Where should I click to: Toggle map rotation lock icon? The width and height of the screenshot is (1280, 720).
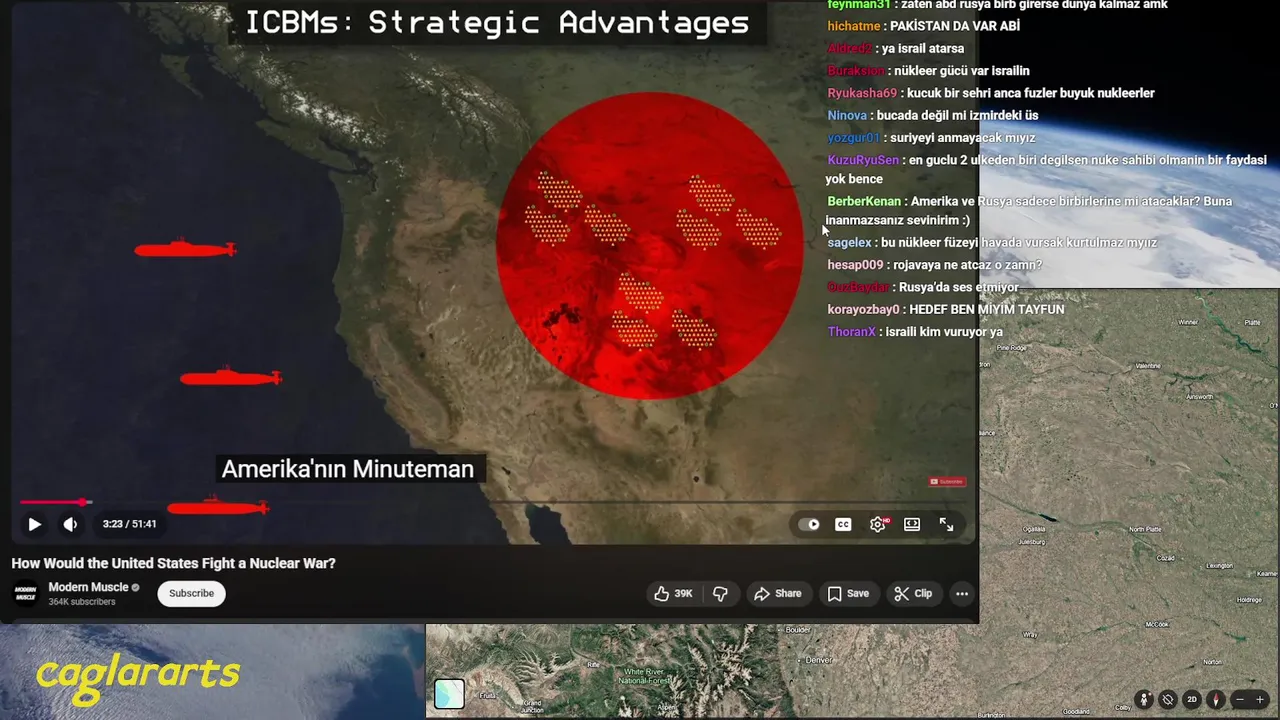[x=1168, y=700]
